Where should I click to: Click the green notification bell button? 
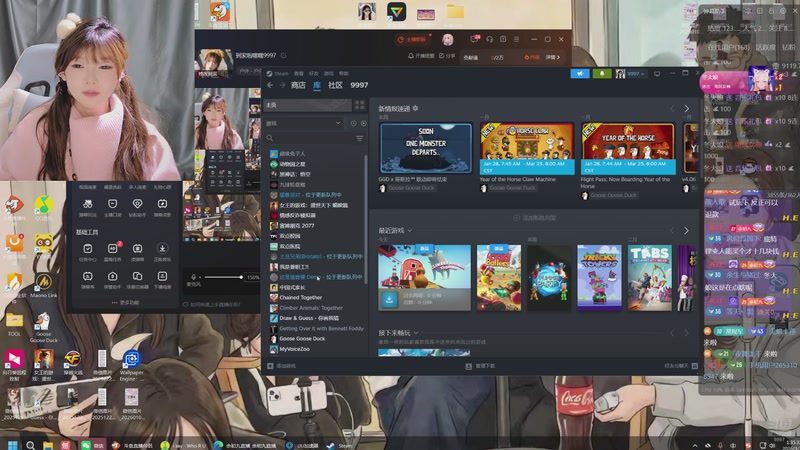tap(602, 73)
